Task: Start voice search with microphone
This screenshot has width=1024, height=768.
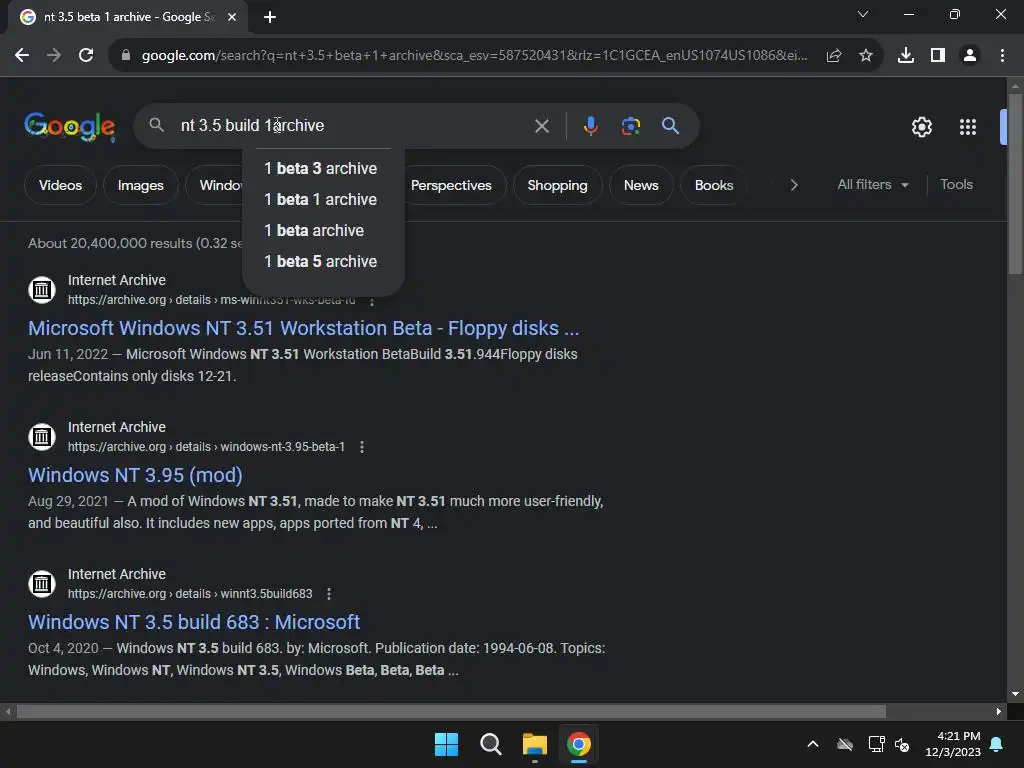Action: coord(590,126)
